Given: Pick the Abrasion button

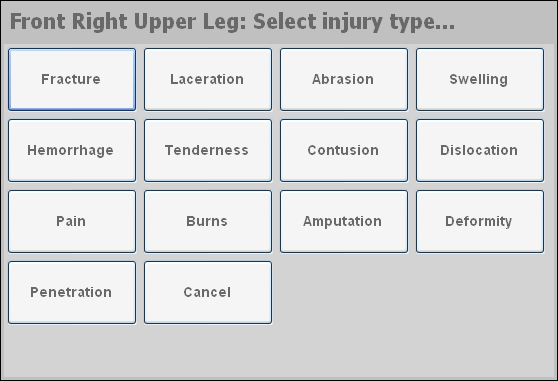Looking at the screenshot, I should [x=344, y=79].
